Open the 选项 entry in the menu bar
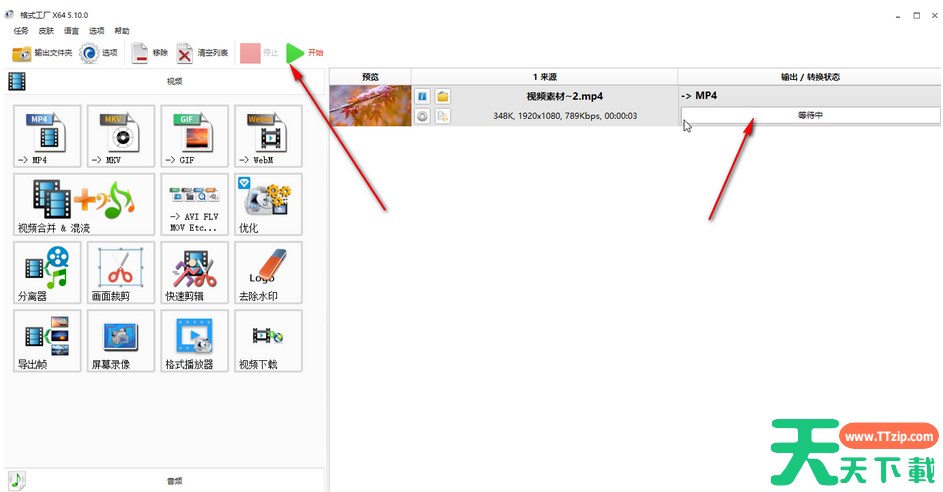This screenshot has height=492, width=943. pos(97,31)
